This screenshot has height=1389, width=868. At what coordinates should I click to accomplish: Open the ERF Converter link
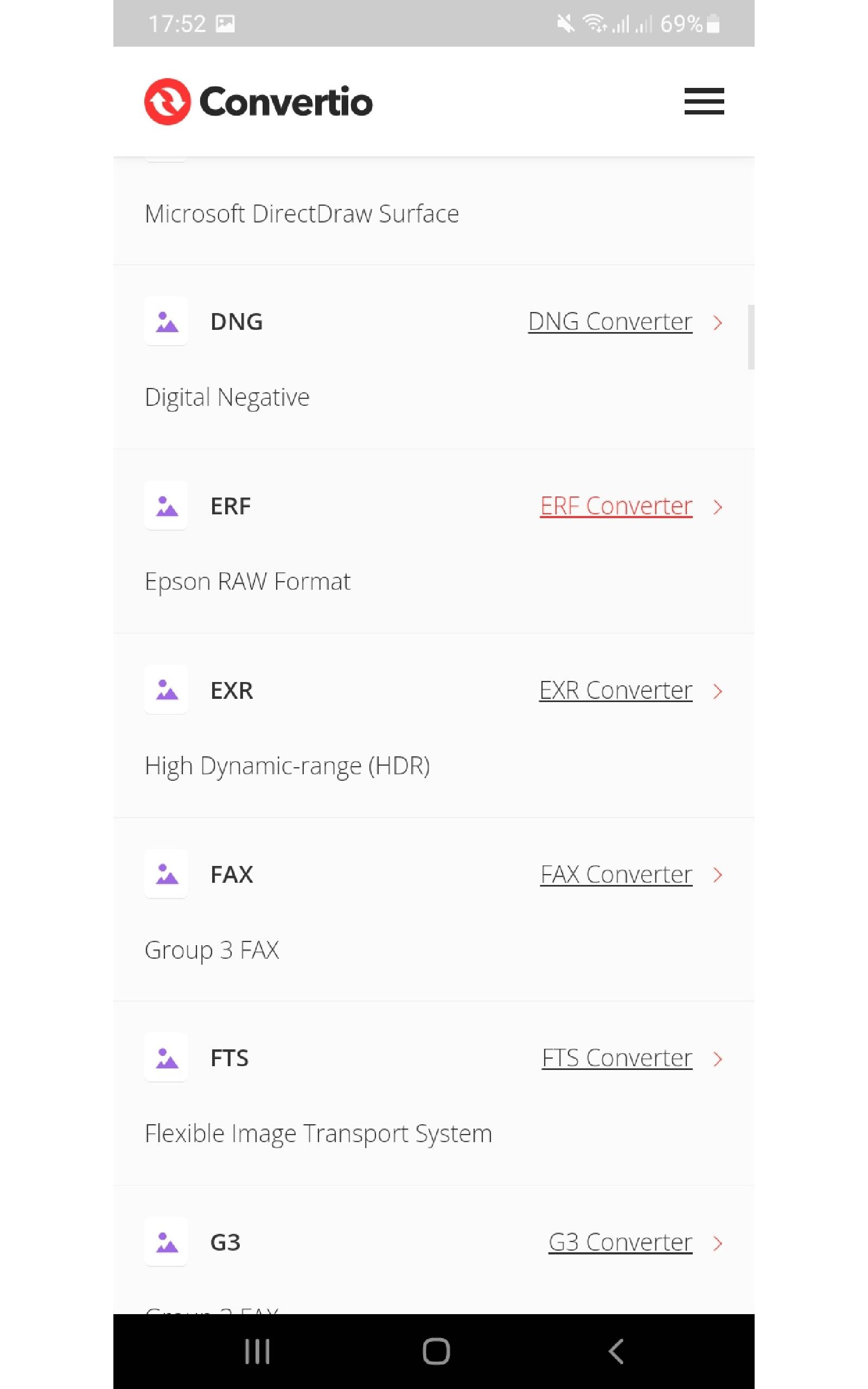(615, 506)
